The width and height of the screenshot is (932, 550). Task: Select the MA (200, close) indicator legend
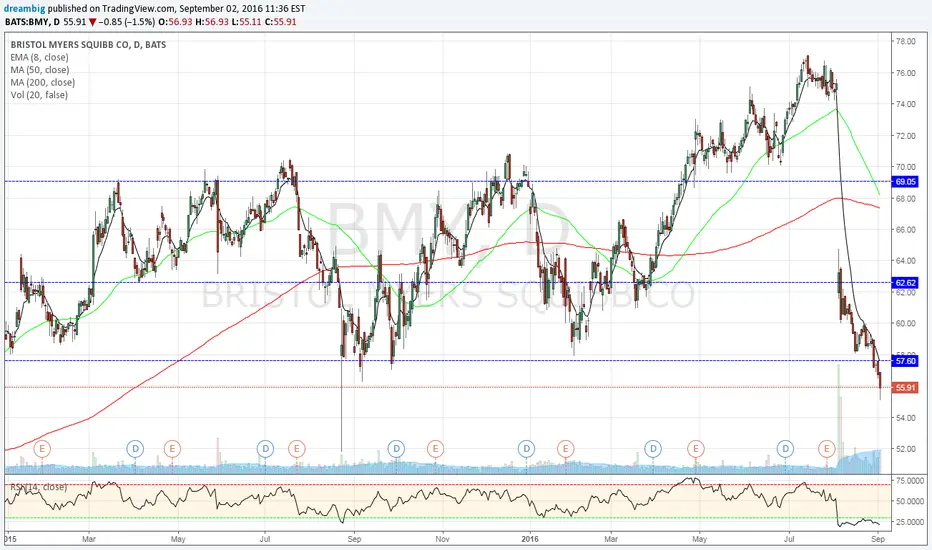tap(42, 82)
